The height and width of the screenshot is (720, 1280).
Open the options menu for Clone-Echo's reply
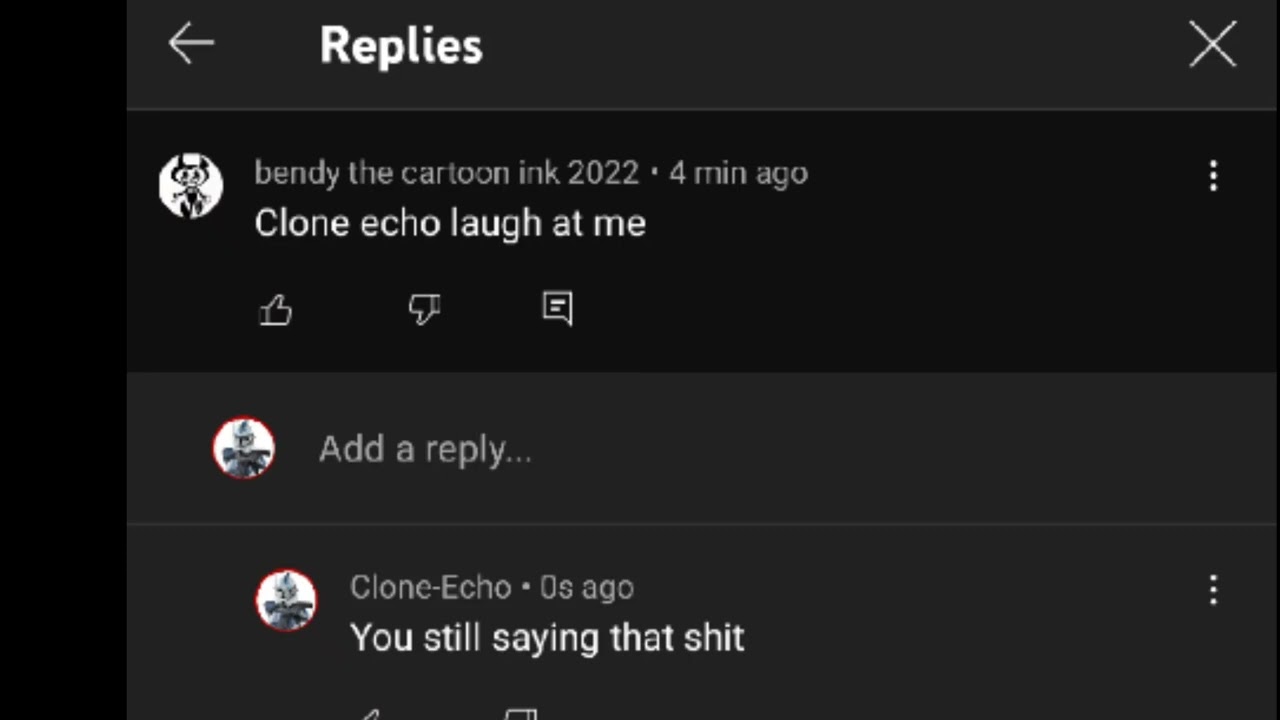[x=1213, y=590]
